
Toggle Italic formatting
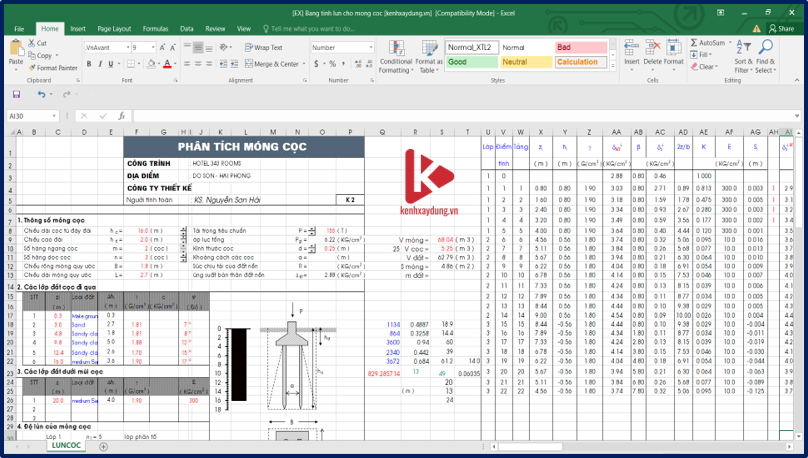coord(98,63)
